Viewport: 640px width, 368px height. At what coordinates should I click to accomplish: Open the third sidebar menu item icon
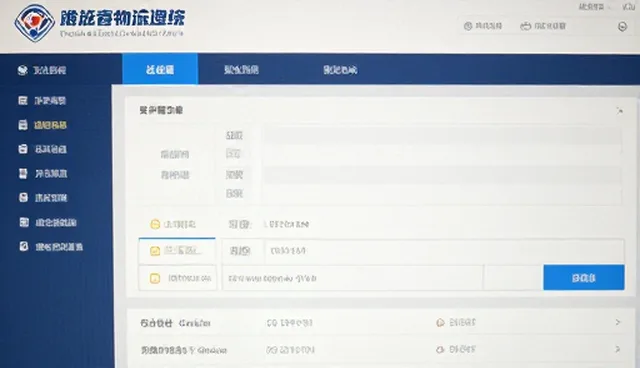pos(23,149)
